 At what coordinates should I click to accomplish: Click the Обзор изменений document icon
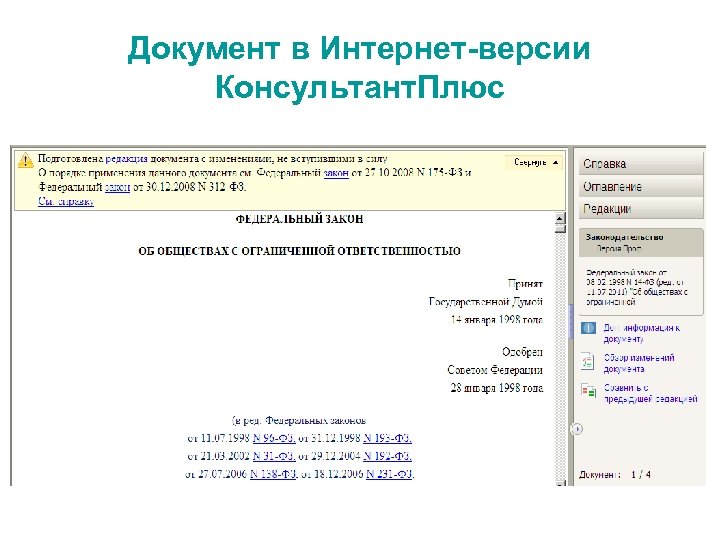point(588,361)
